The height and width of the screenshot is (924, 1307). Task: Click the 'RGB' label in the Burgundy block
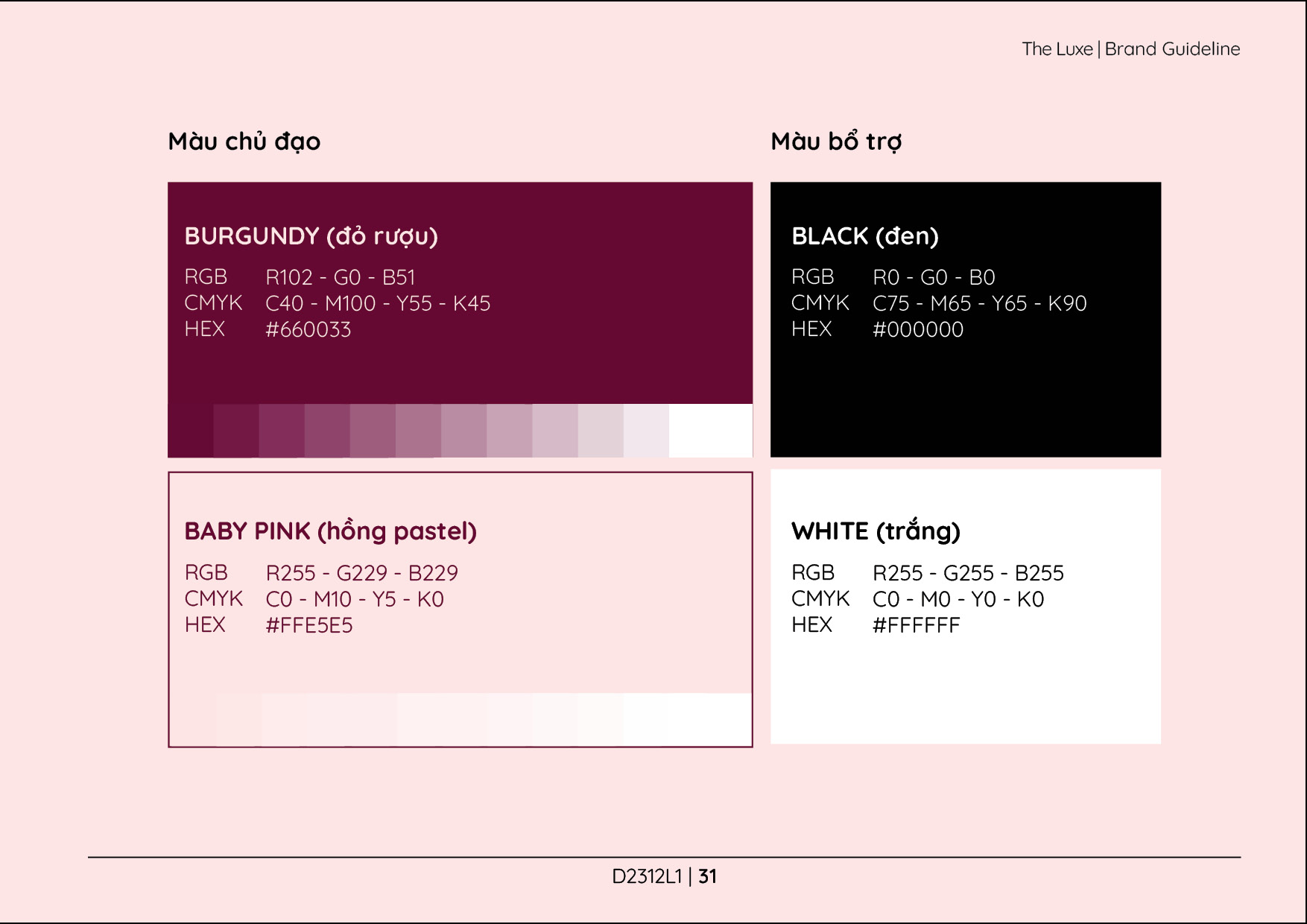206,277
